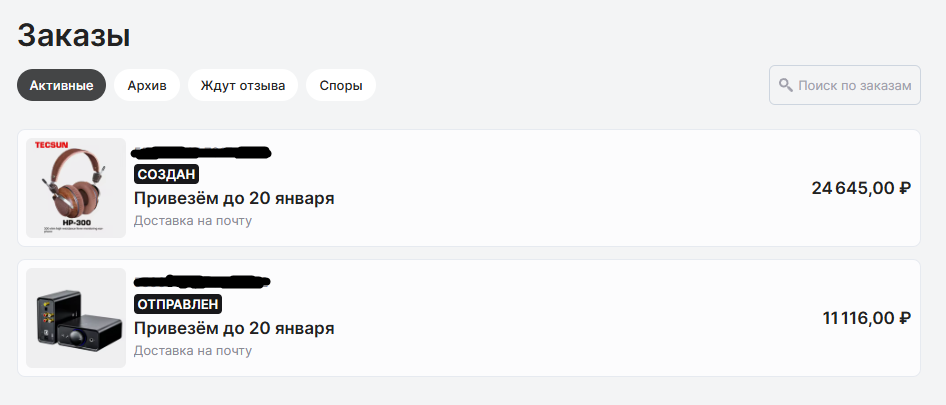Click Доставка на почту under amplifier order

pos(192,351)
